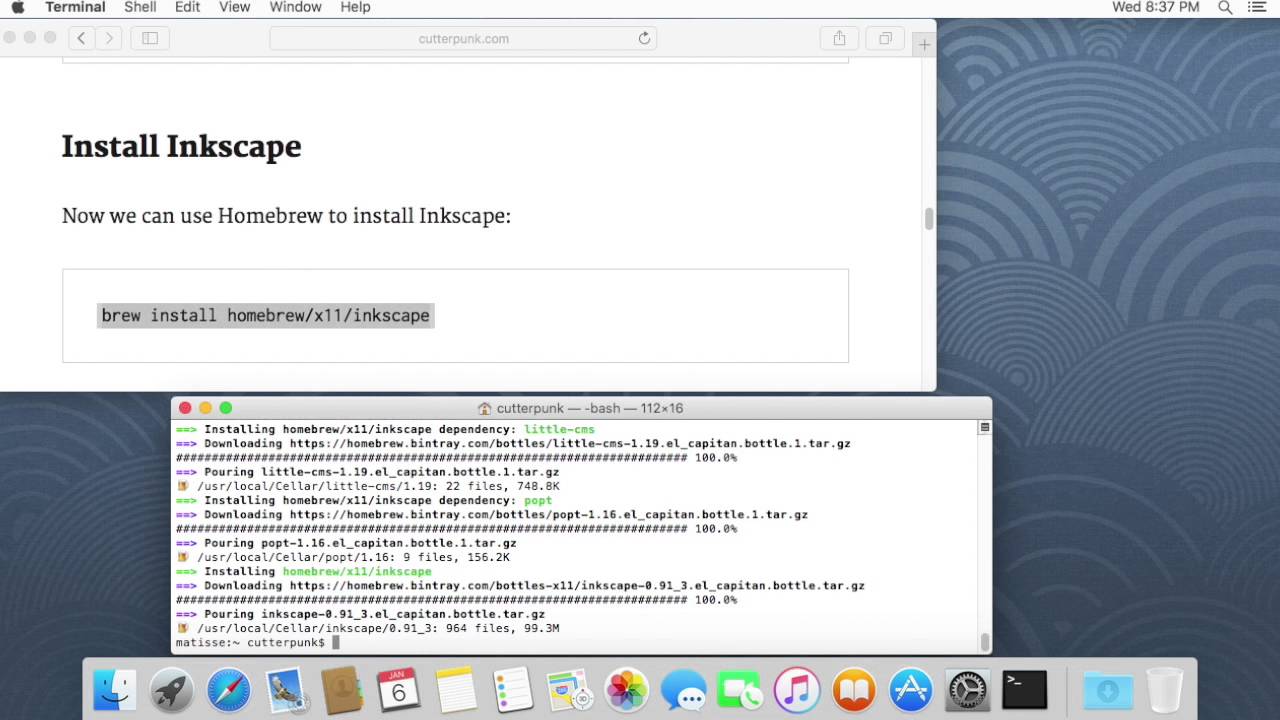Open Messages speech bubble icon

[684, 690]
